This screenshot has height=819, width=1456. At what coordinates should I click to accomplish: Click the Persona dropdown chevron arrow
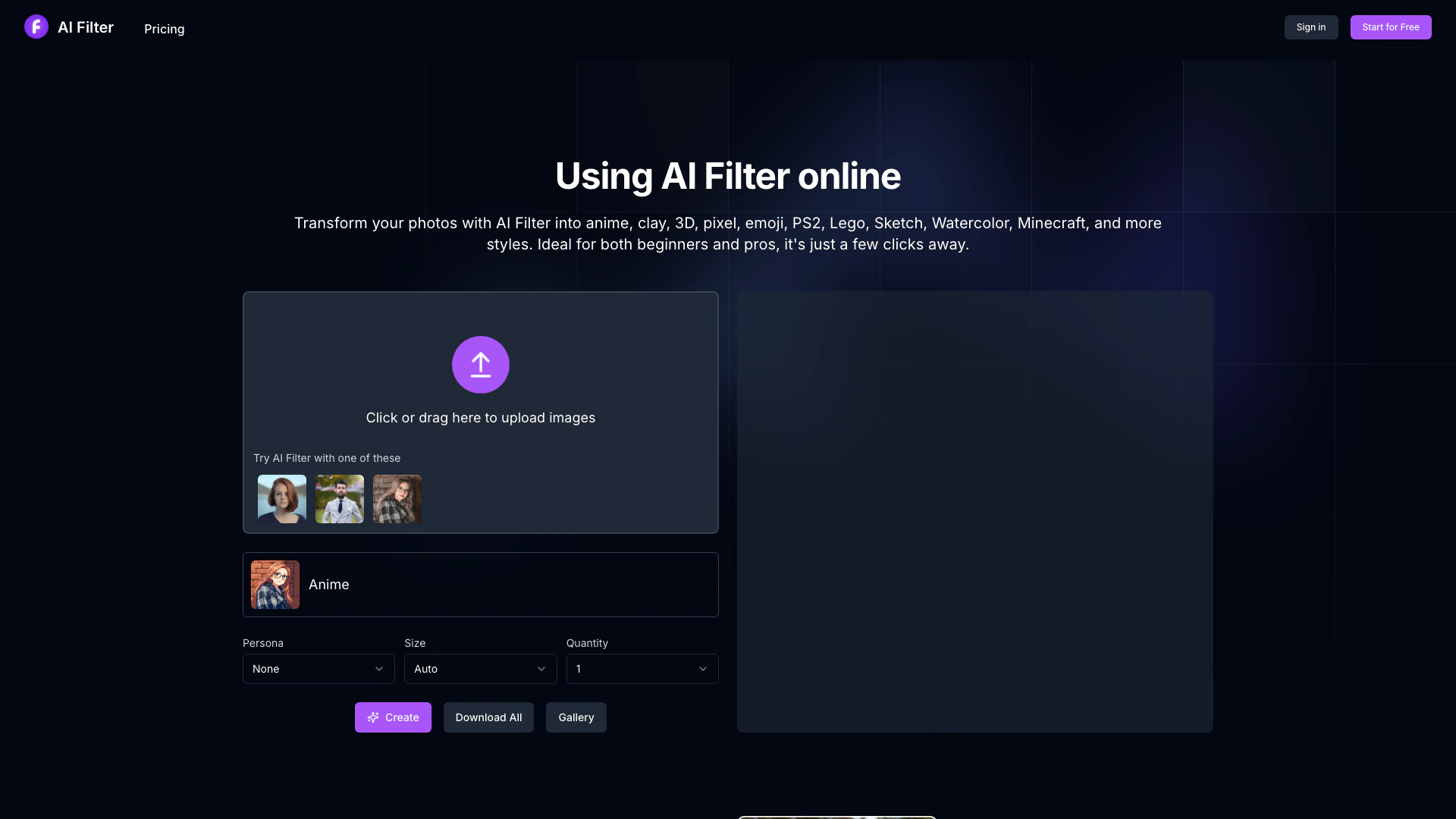coord(379,669)
